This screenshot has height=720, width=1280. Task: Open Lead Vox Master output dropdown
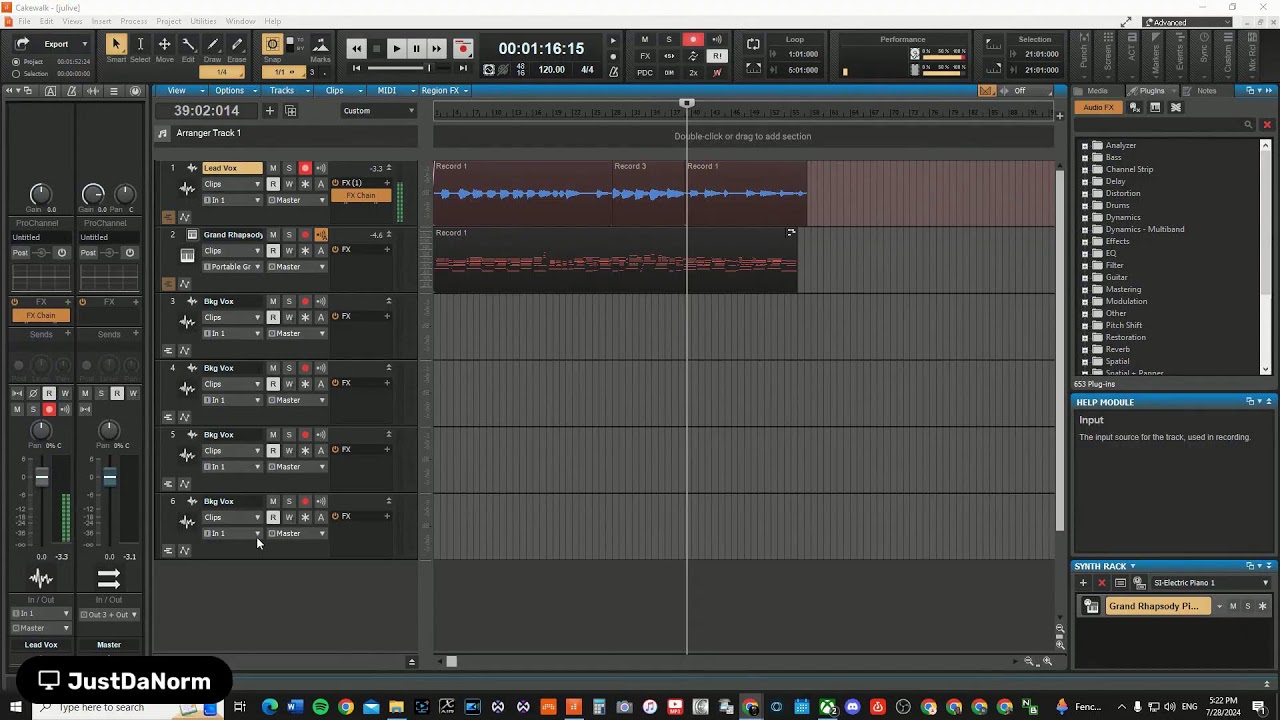click(x=297, y=200)
